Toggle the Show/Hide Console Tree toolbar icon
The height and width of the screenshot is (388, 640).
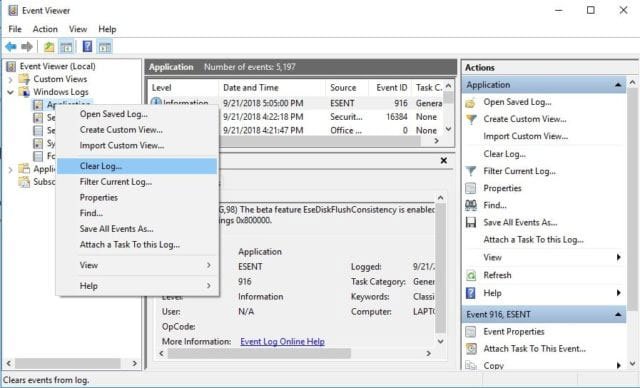(x=66, y=47)
